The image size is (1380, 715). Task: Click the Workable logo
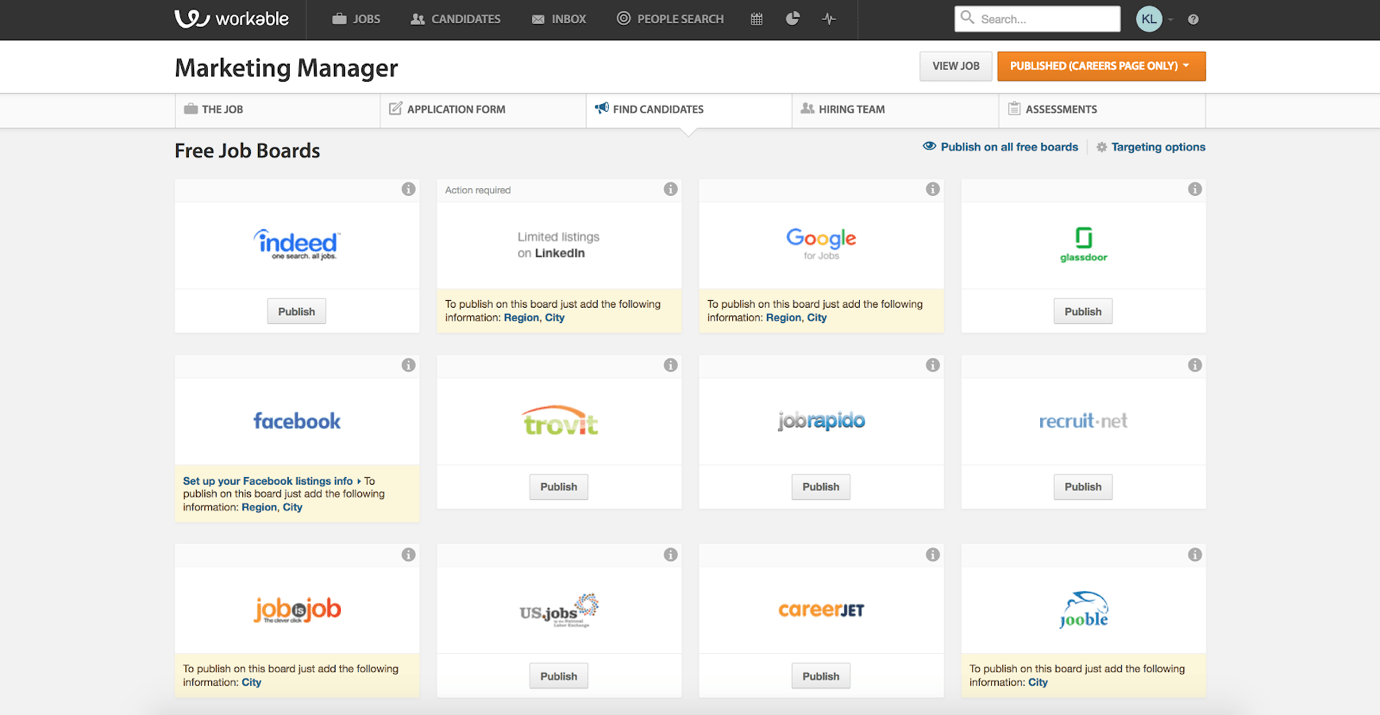pyautogui.click(x=231, y=19)
